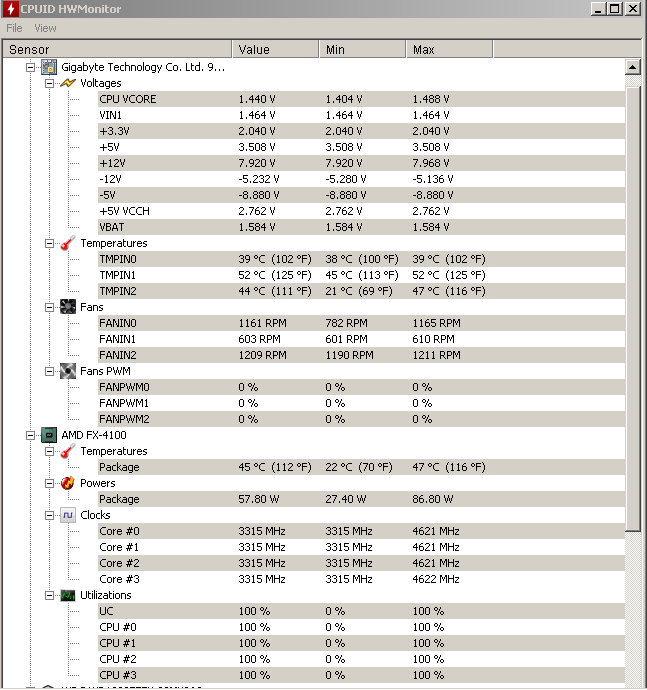Click the Fans icon beside Fans
This screenshot has width=647, height=690.
[x=68, y=307]
